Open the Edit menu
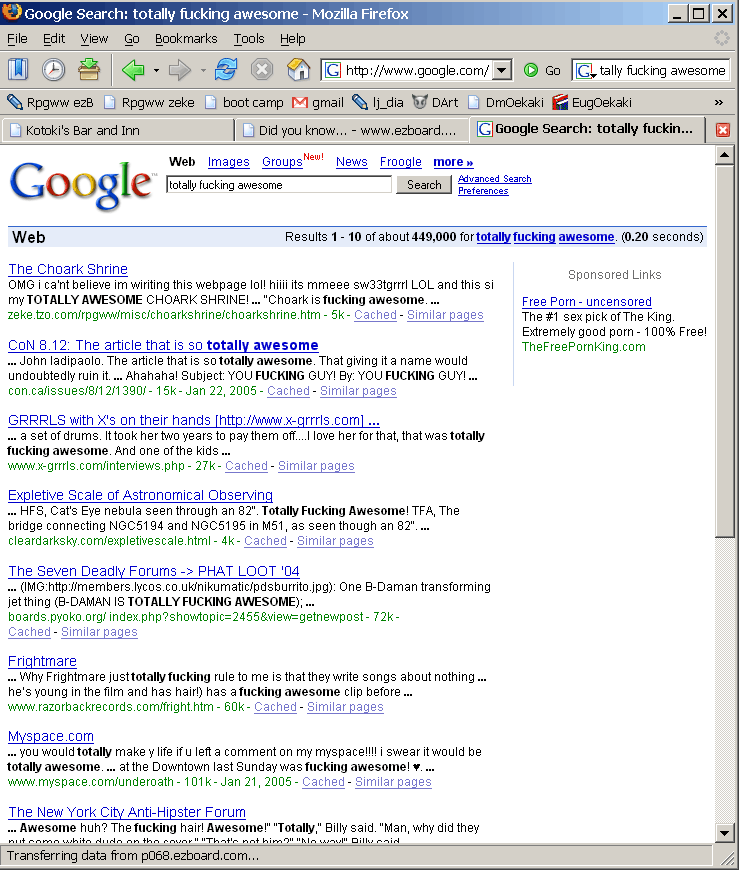Image resolution: width=739 pixels, height=870 pixels. [x=54, y=39]
